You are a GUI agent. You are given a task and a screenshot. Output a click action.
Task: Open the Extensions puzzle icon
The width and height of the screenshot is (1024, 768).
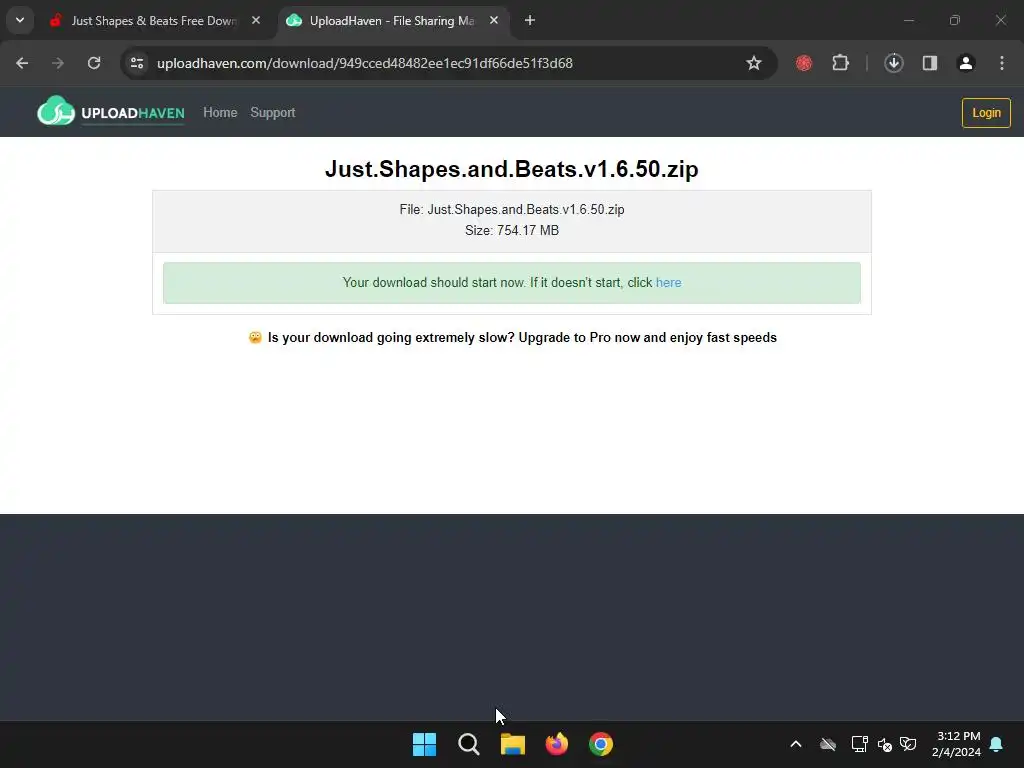(x=840, y=63)
